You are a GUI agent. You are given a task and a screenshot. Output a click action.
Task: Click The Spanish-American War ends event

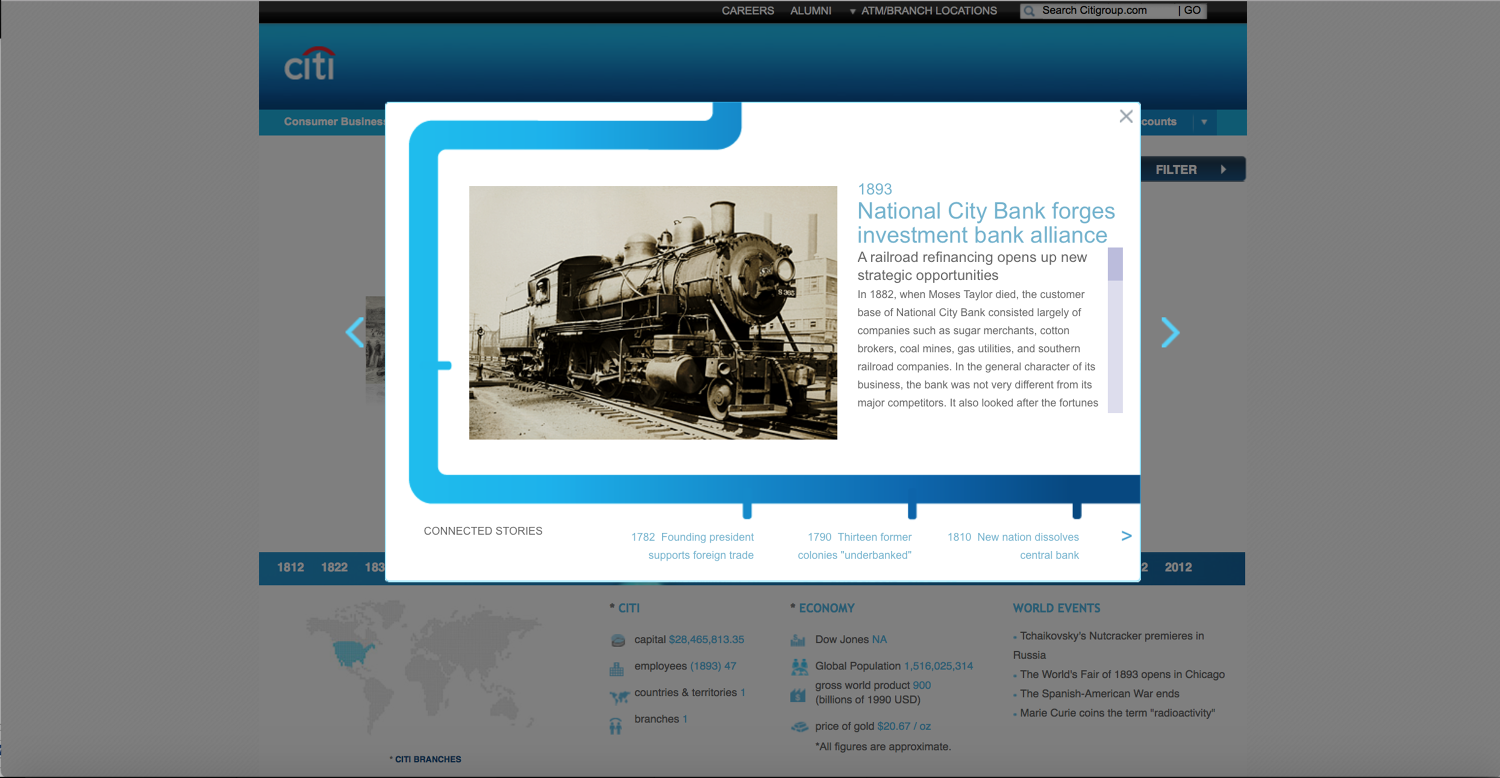[1099, 694]
